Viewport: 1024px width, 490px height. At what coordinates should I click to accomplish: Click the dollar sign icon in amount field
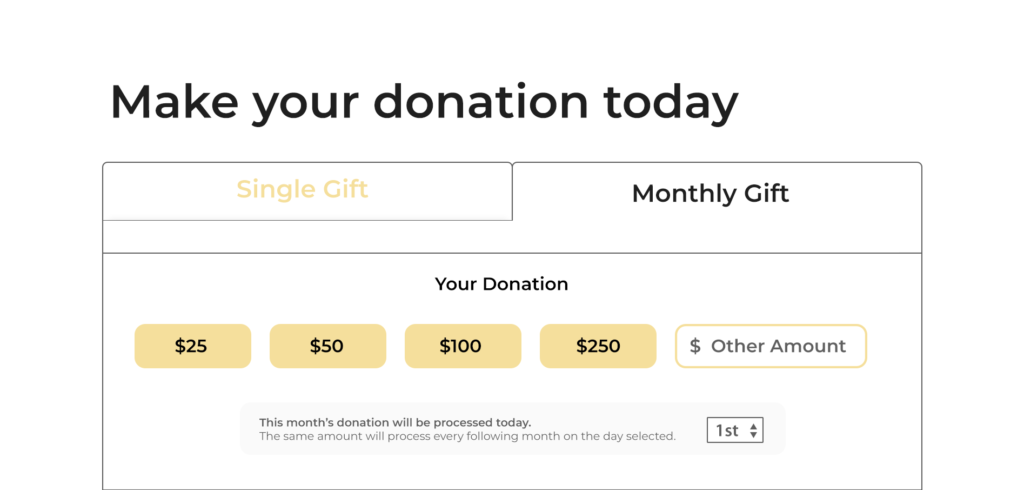pyautogui.click(x=695, y=346)
